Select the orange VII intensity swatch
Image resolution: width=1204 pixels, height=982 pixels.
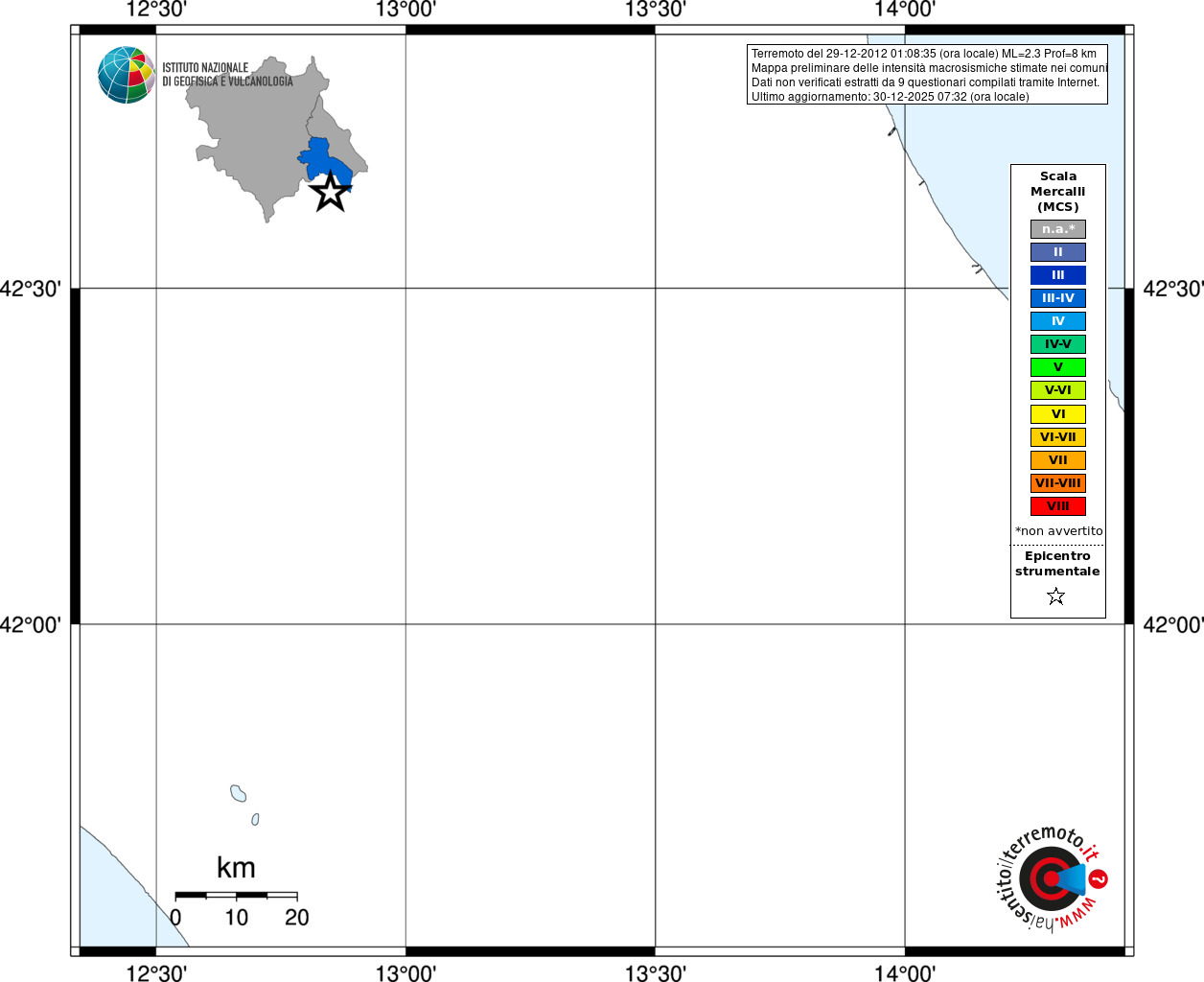pyautogui.click(x=1058, y=460)
